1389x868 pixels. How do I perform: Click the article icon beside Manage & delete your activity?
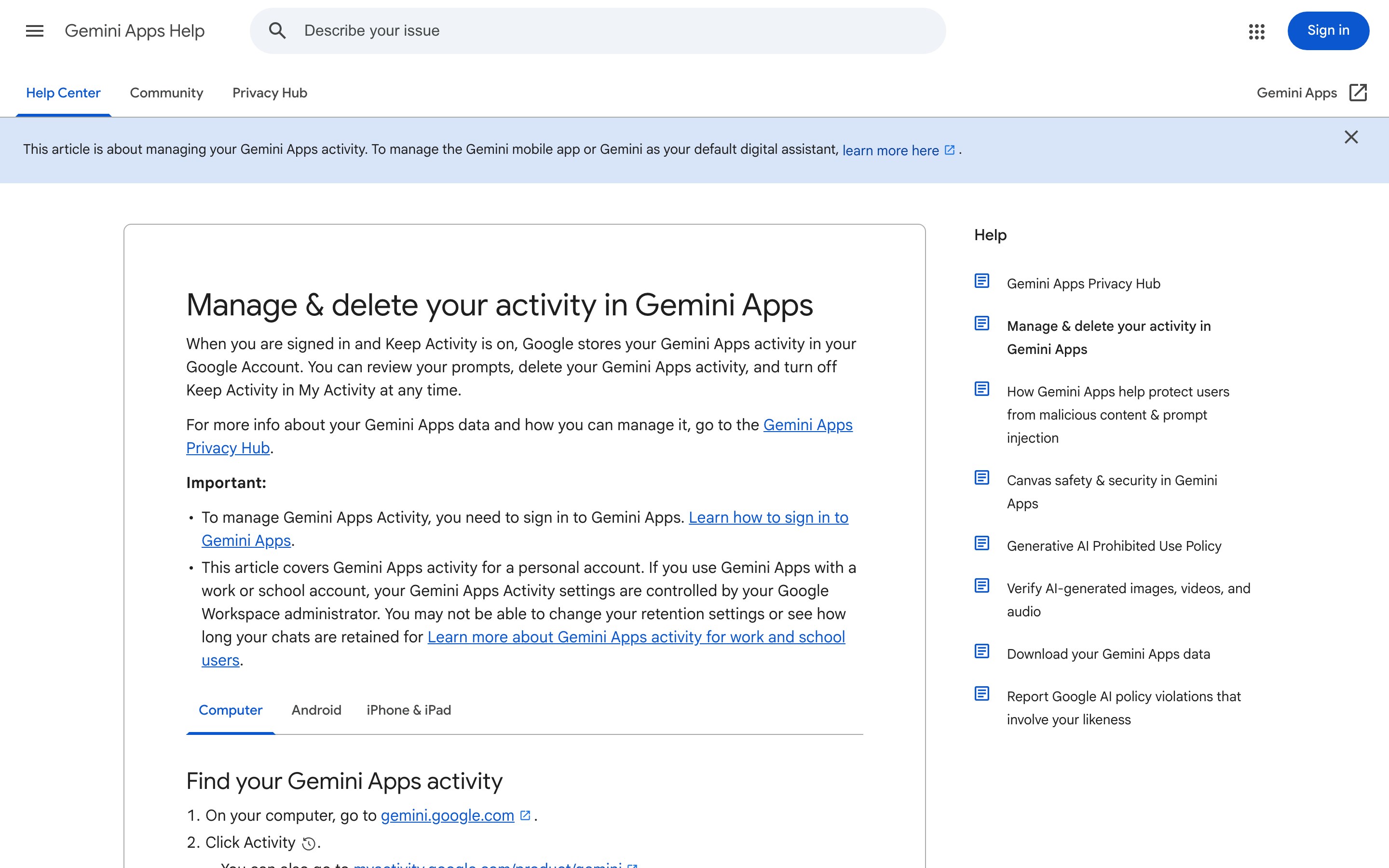[x=982, y=324]
